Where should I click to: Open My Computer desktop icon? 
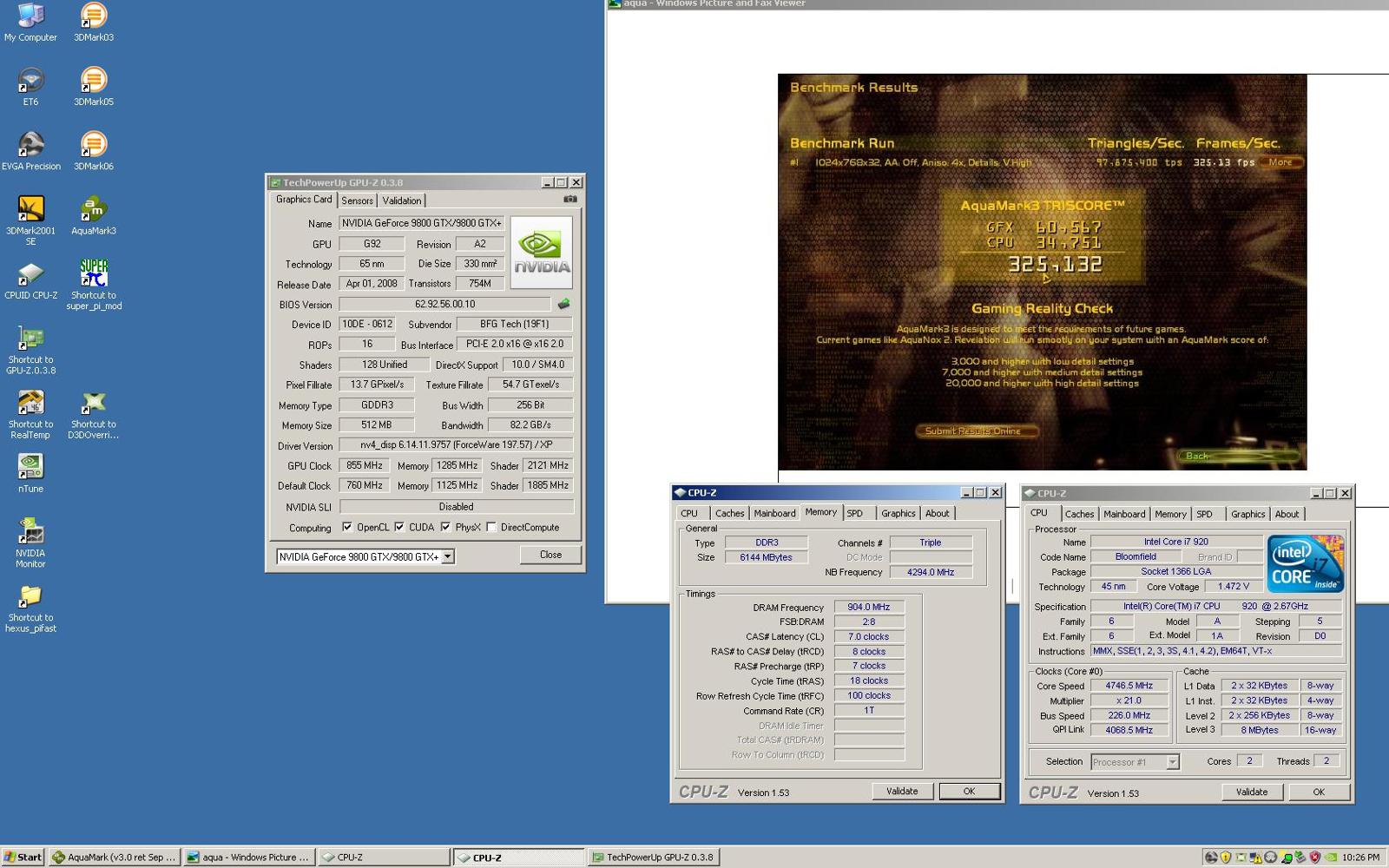30,21
